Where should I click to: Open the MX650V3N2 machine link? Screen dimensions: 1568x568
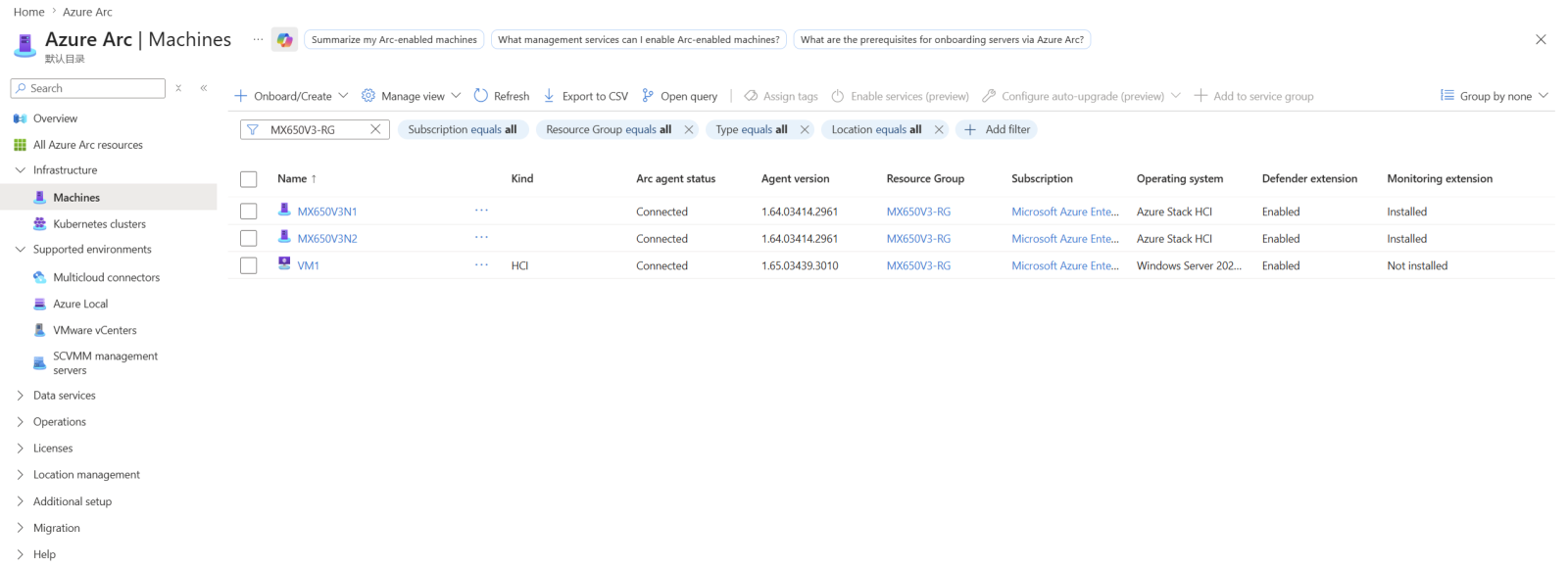click(x=327, y=239)
